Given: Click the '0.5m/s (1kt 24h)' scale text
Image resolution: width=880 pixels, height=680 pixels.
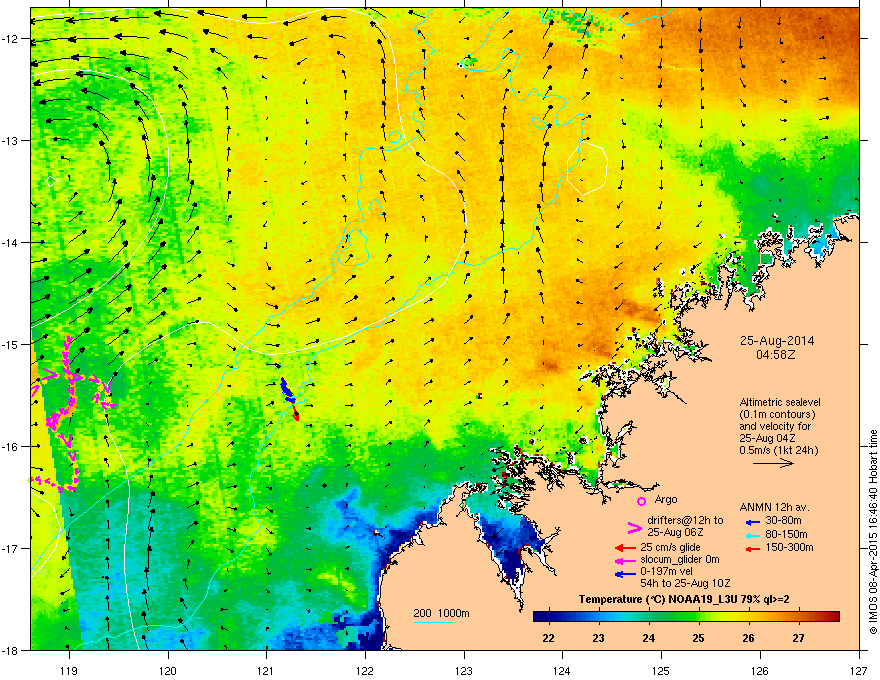Looking at the screenshot, I should coord(778,450).
